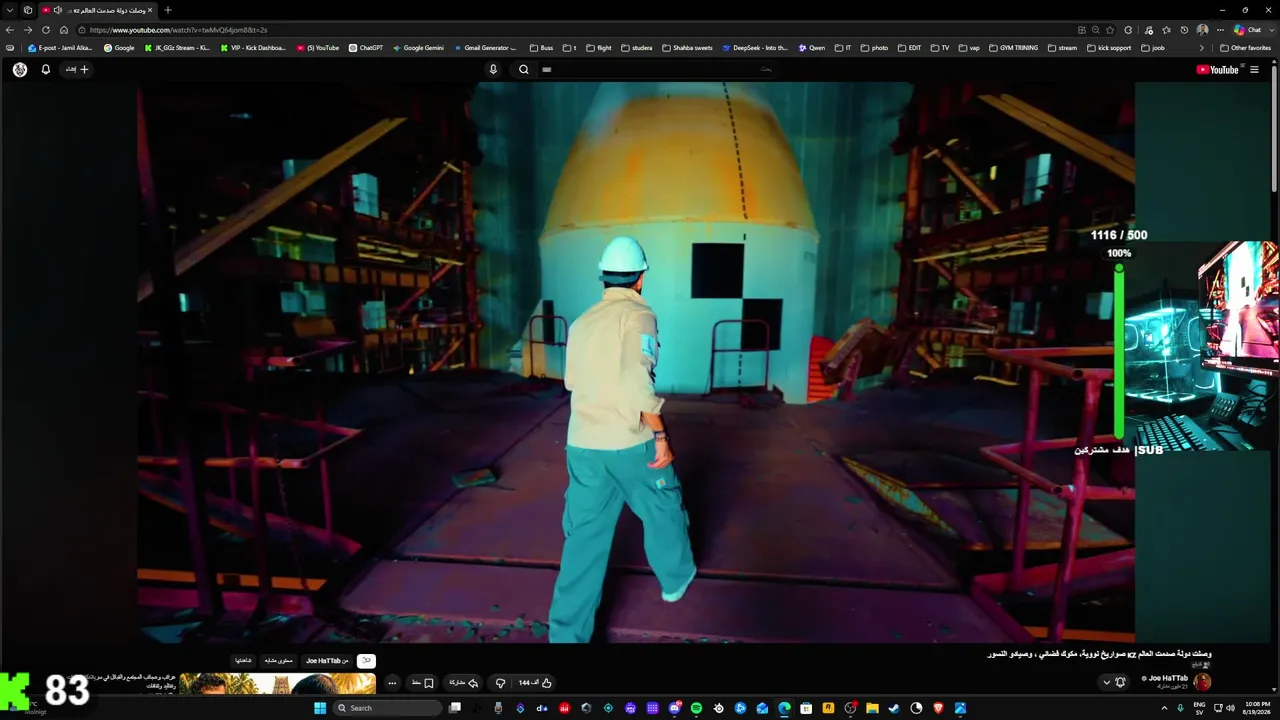Select the Joe HaTTab filter chip
The image size is (1280, 720).
click(x=327, y=661)
